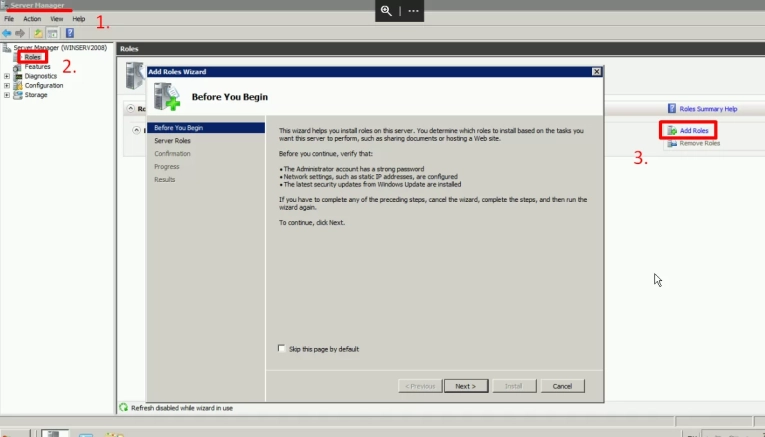765x437 pixels.
Task: Expand the Configuration tree node
Action: pos(7,86)
